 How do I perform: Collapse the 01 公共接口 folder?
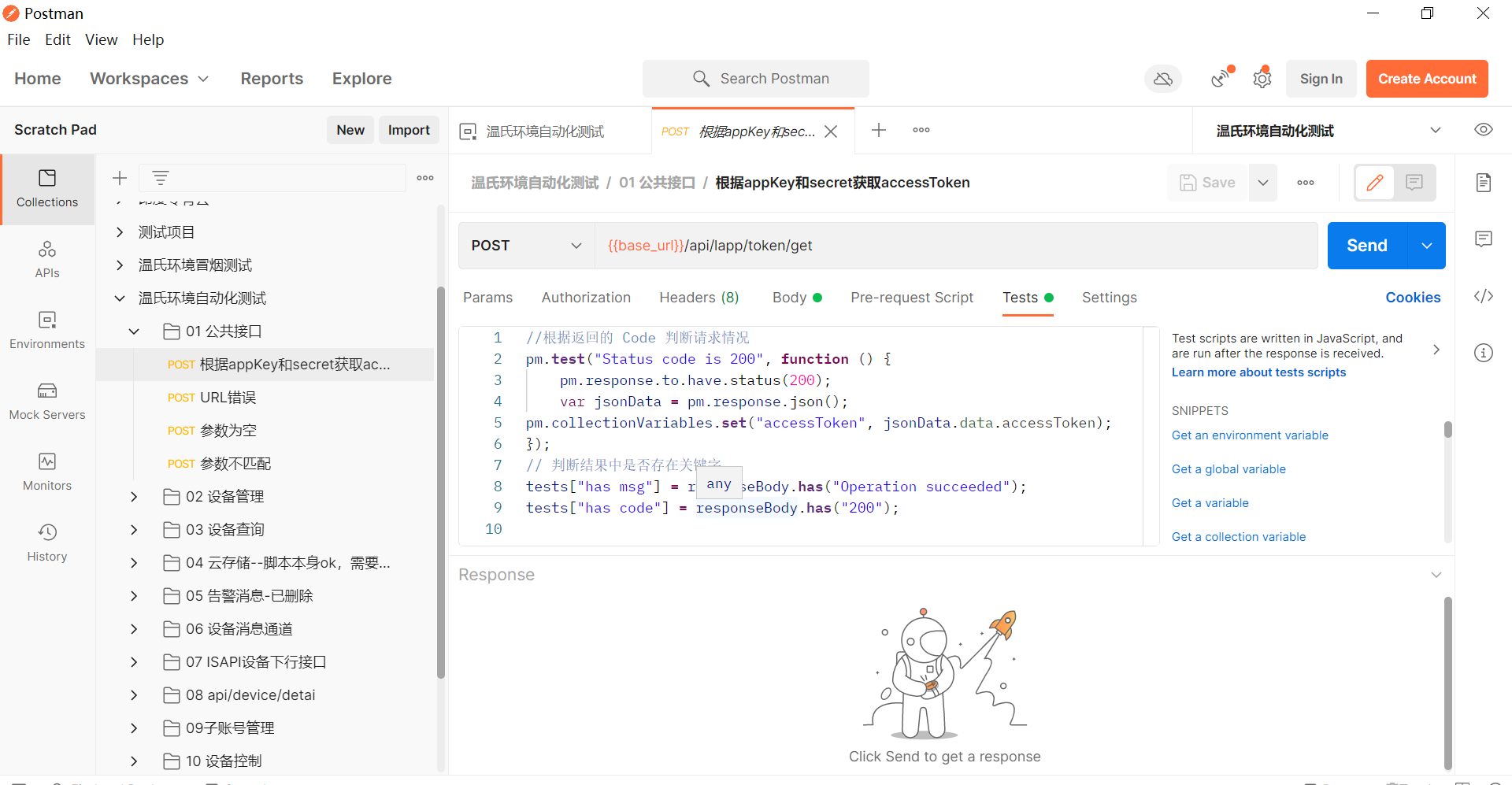[134, 331]
